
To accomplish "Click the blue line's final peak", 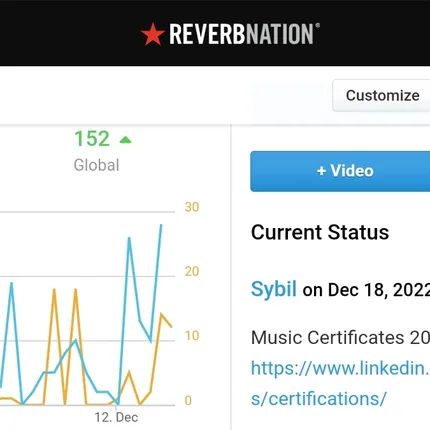I will (x=161, y=225).
